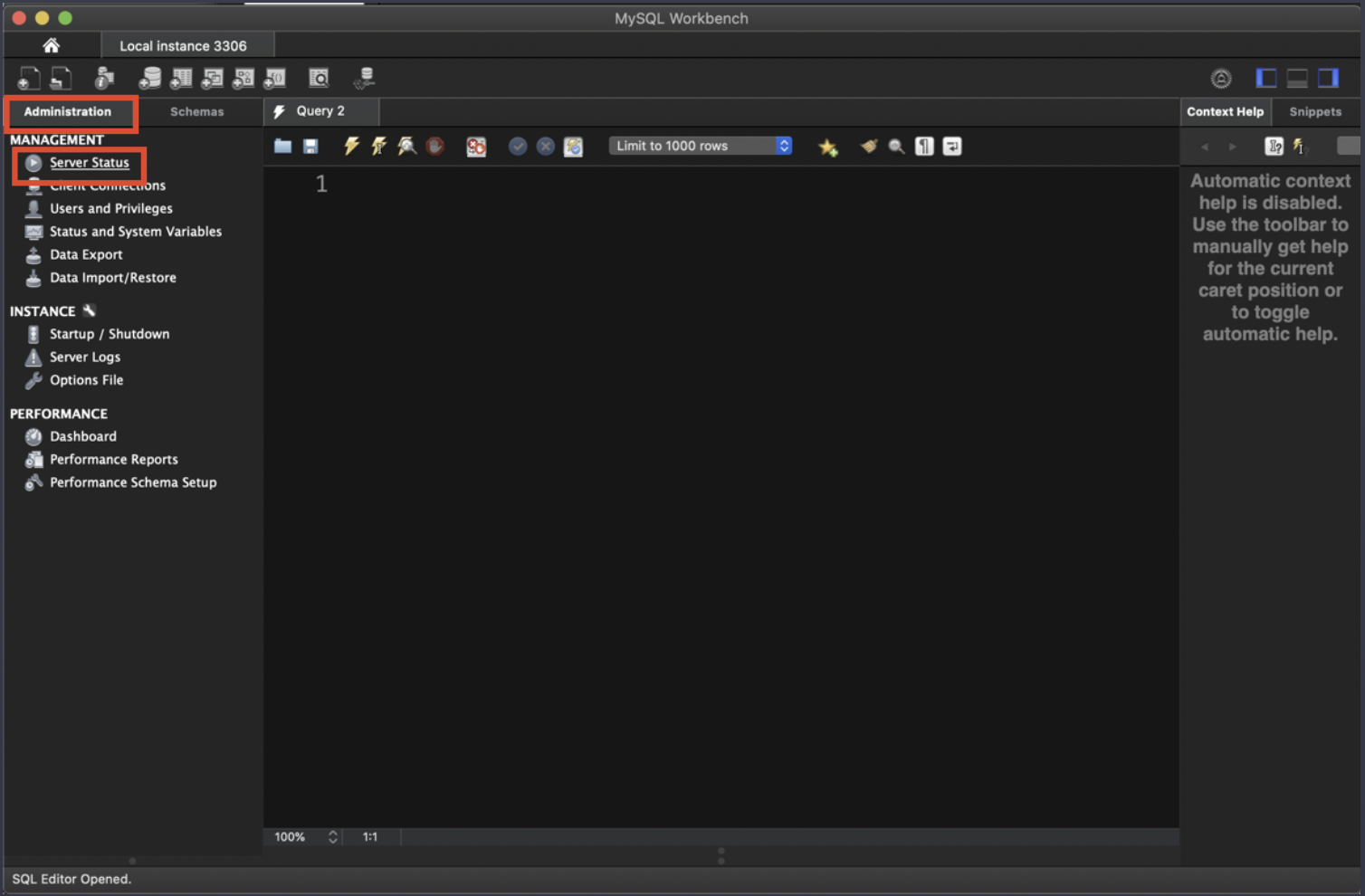Open Limit to 1000 rows dropdown
The image size is (1365, 896).
pos(701,146)
